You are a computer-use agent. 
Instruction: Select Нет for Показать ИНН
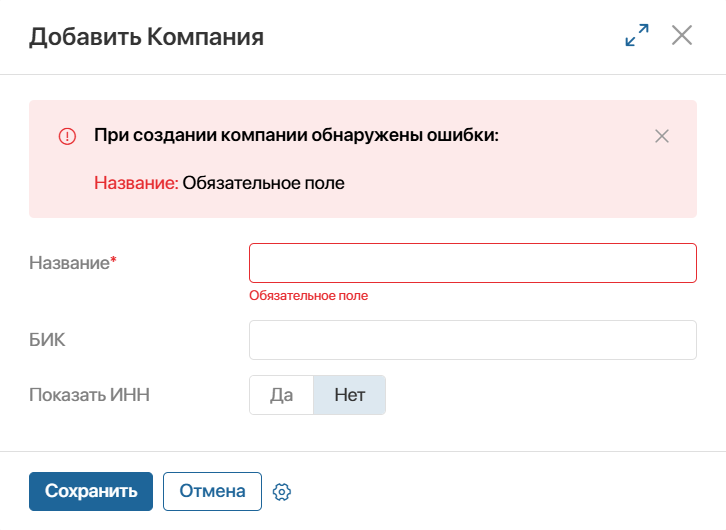click(350, 395)
